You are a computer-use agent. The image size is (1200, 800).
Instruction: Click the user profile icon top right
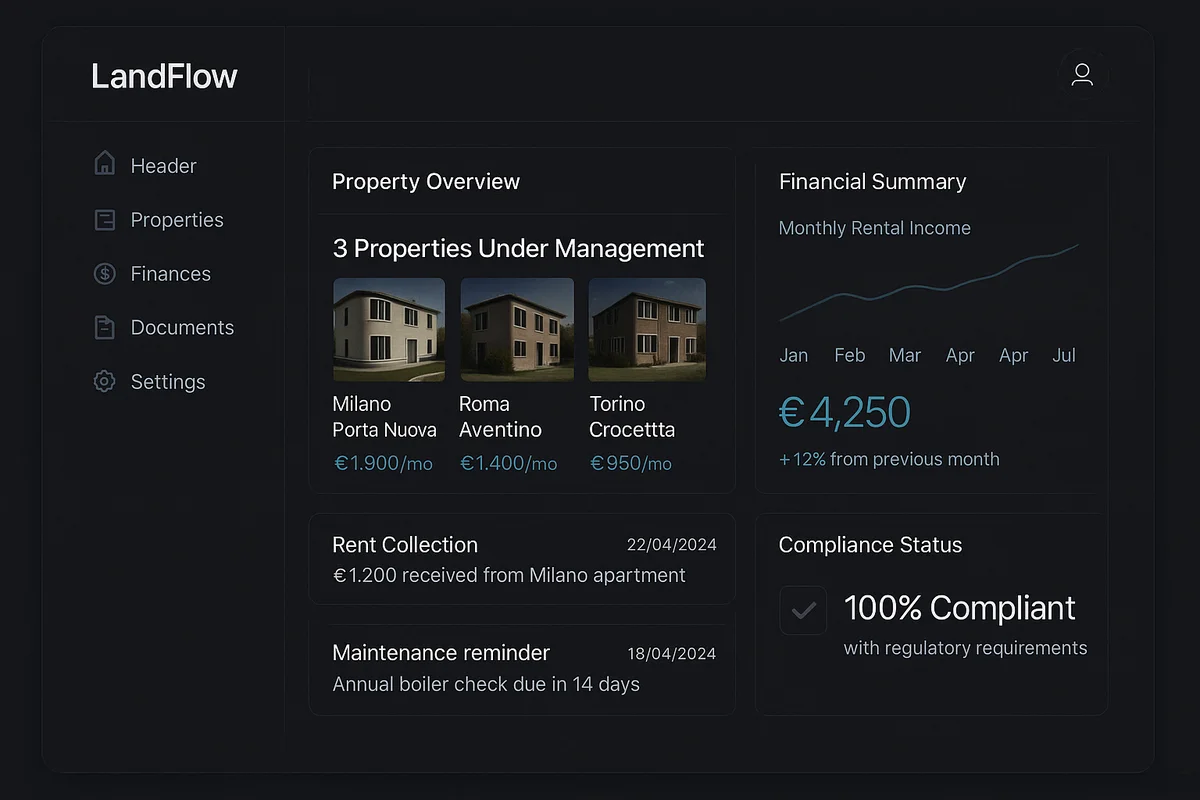coord(1082,74)
